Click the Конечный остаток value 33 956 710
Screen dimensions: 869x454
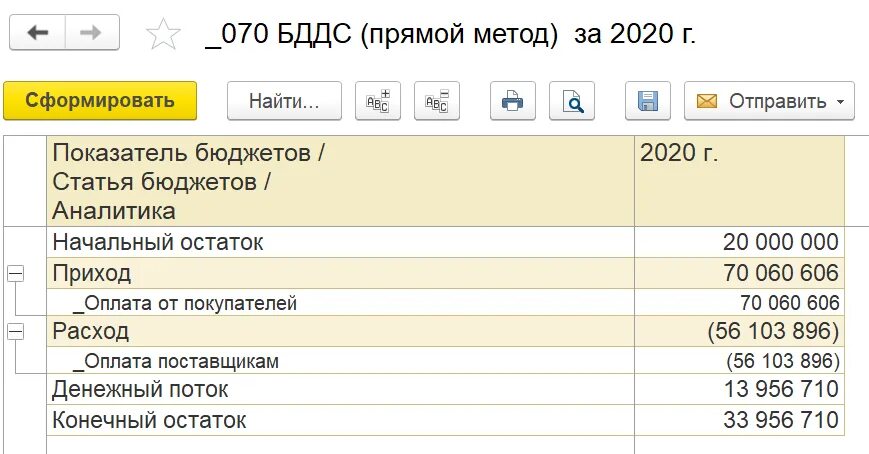[781, 420]
